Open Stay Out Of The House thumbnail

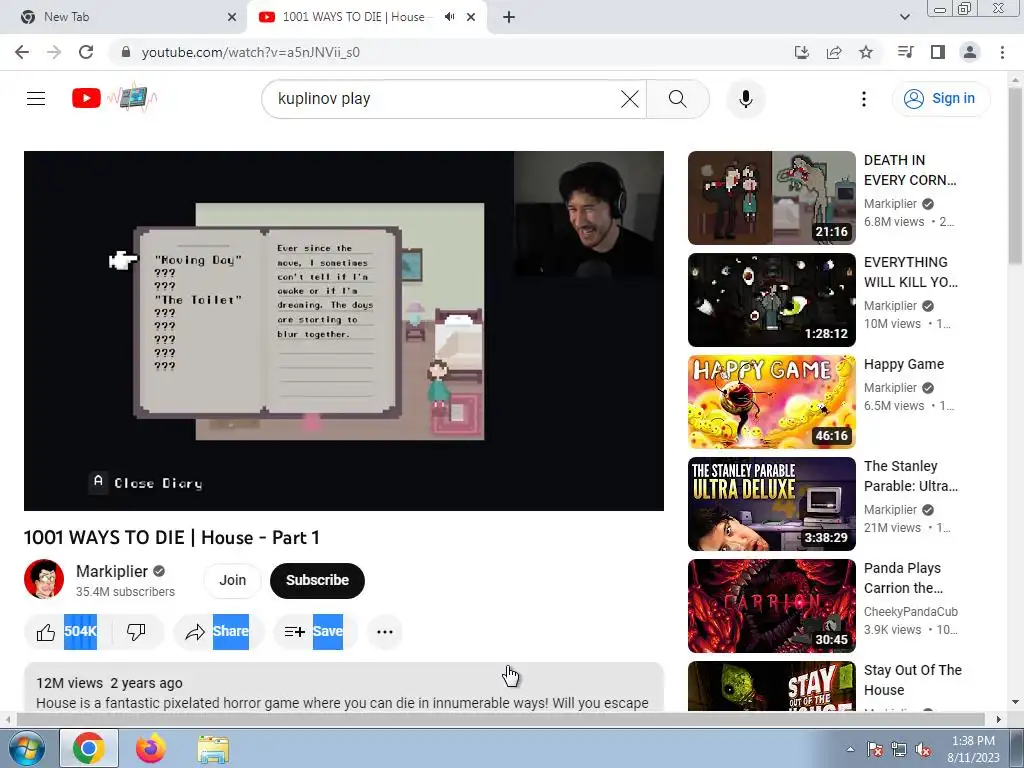(771, 686)
